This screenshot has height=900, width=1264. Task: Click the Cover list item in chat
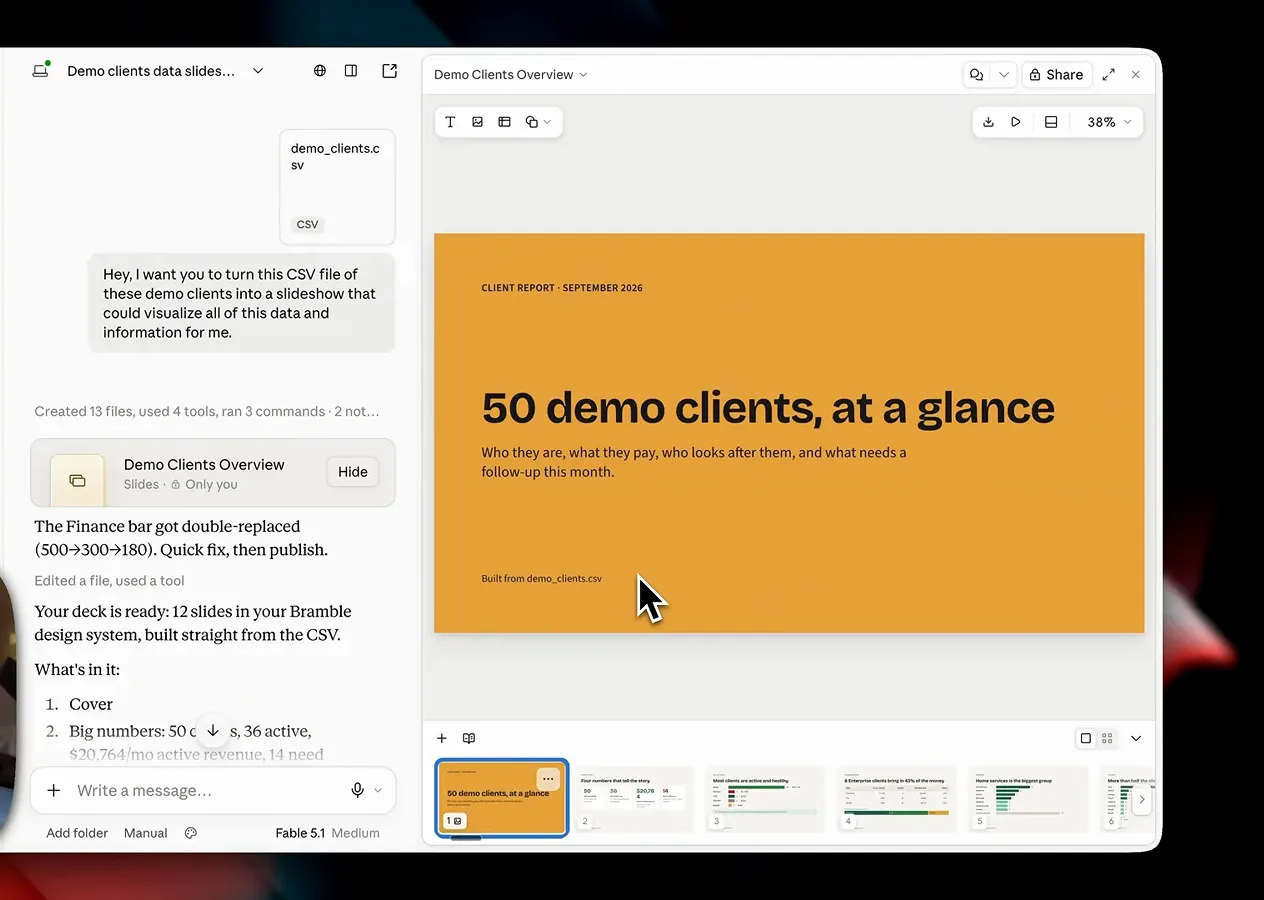[x=91, y=704]
